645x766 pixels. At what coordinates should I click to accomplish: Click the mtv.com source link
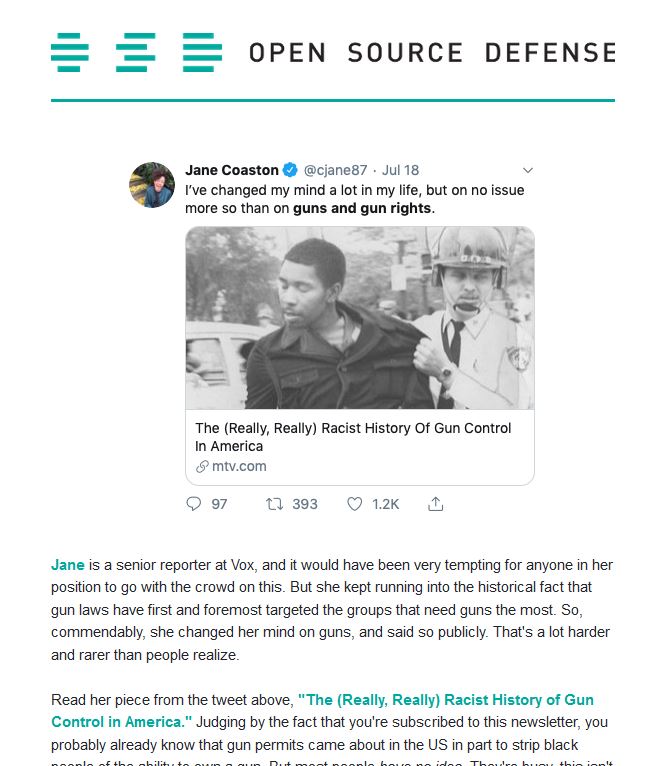pos(239,466)
